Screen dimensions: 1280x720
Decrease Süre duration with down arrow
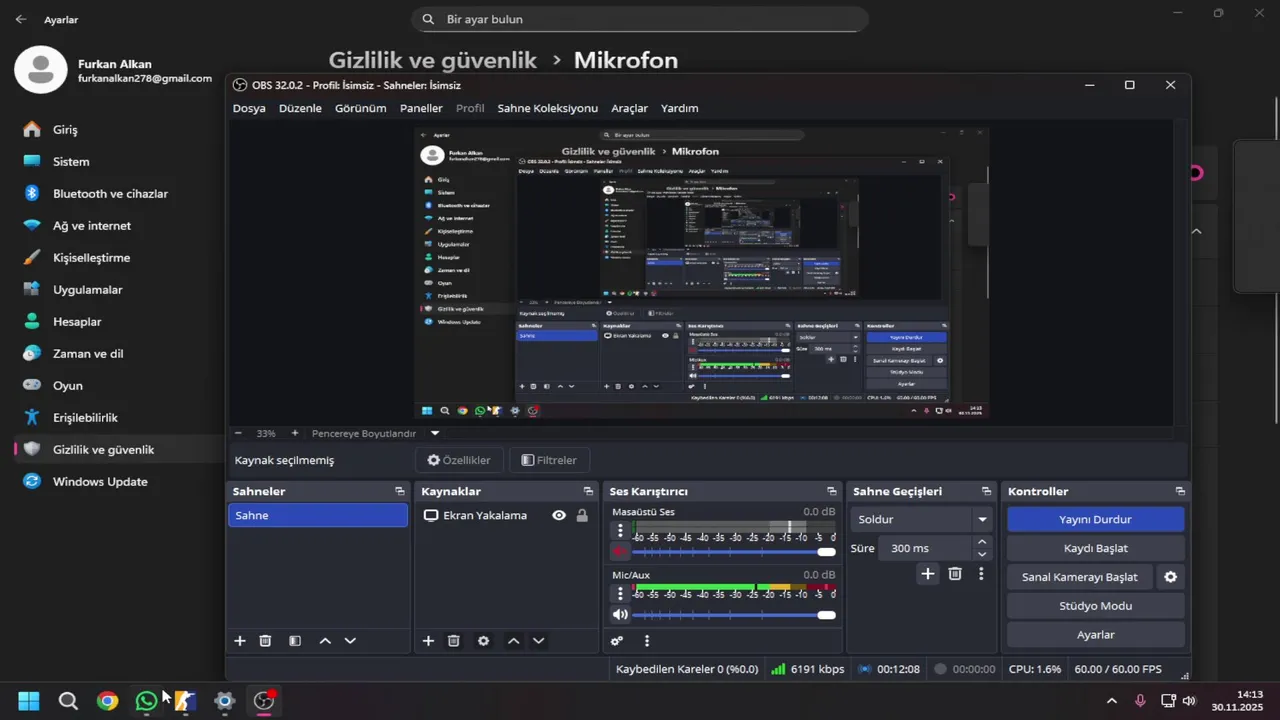(982, 554)
